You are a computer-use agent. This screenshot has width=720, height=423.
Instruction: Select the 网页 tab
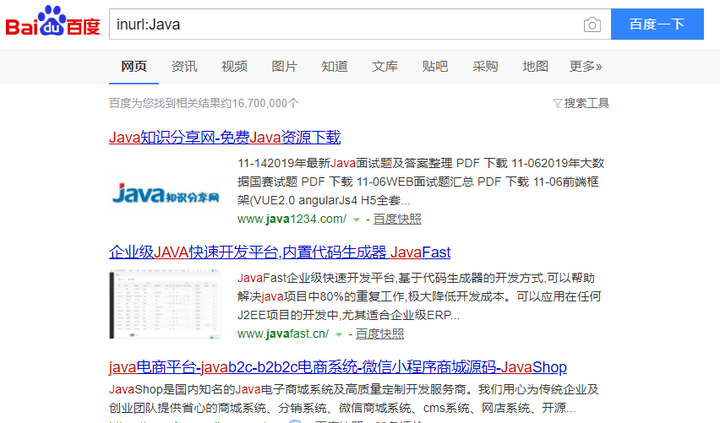(134, 67)
